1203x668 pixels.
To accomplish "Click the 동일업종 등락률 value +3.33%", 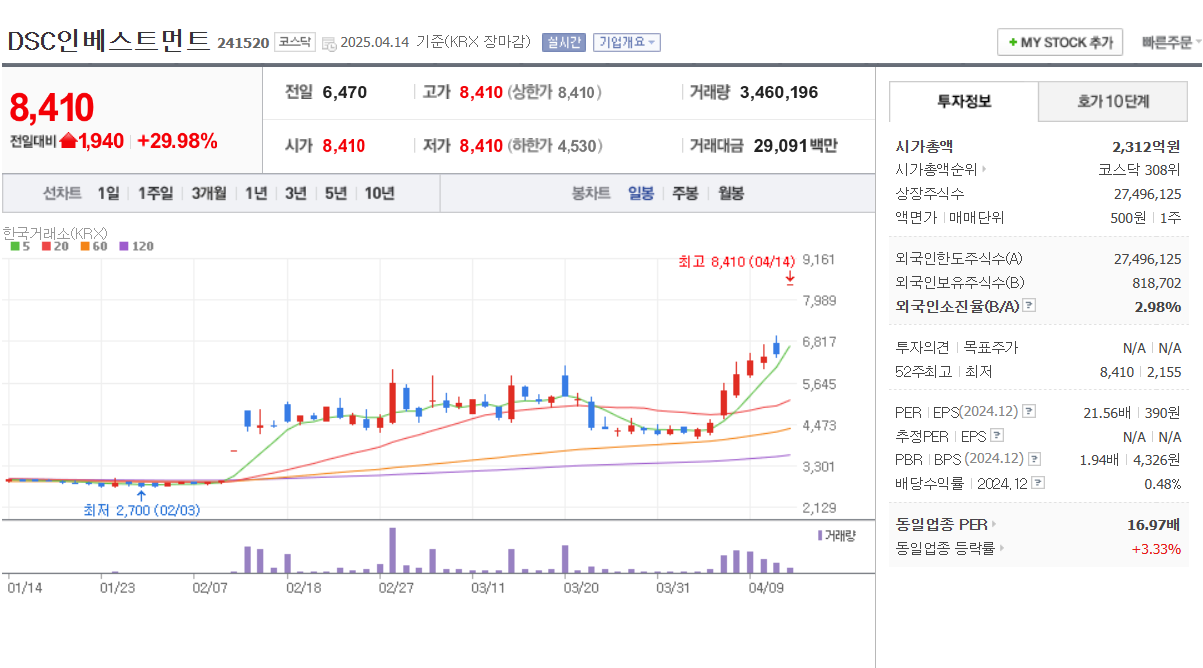I will (1156, 549).
